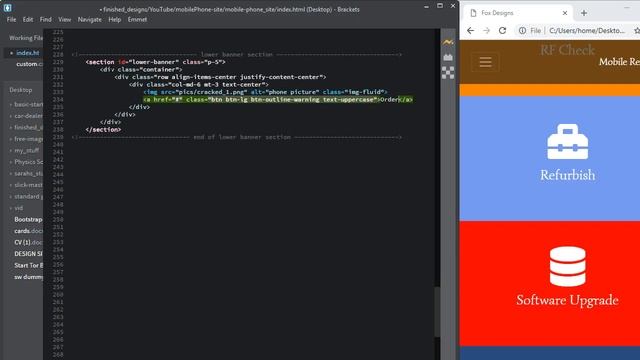Open a new Chrome tab with the plus icon

tap(584, 13)
